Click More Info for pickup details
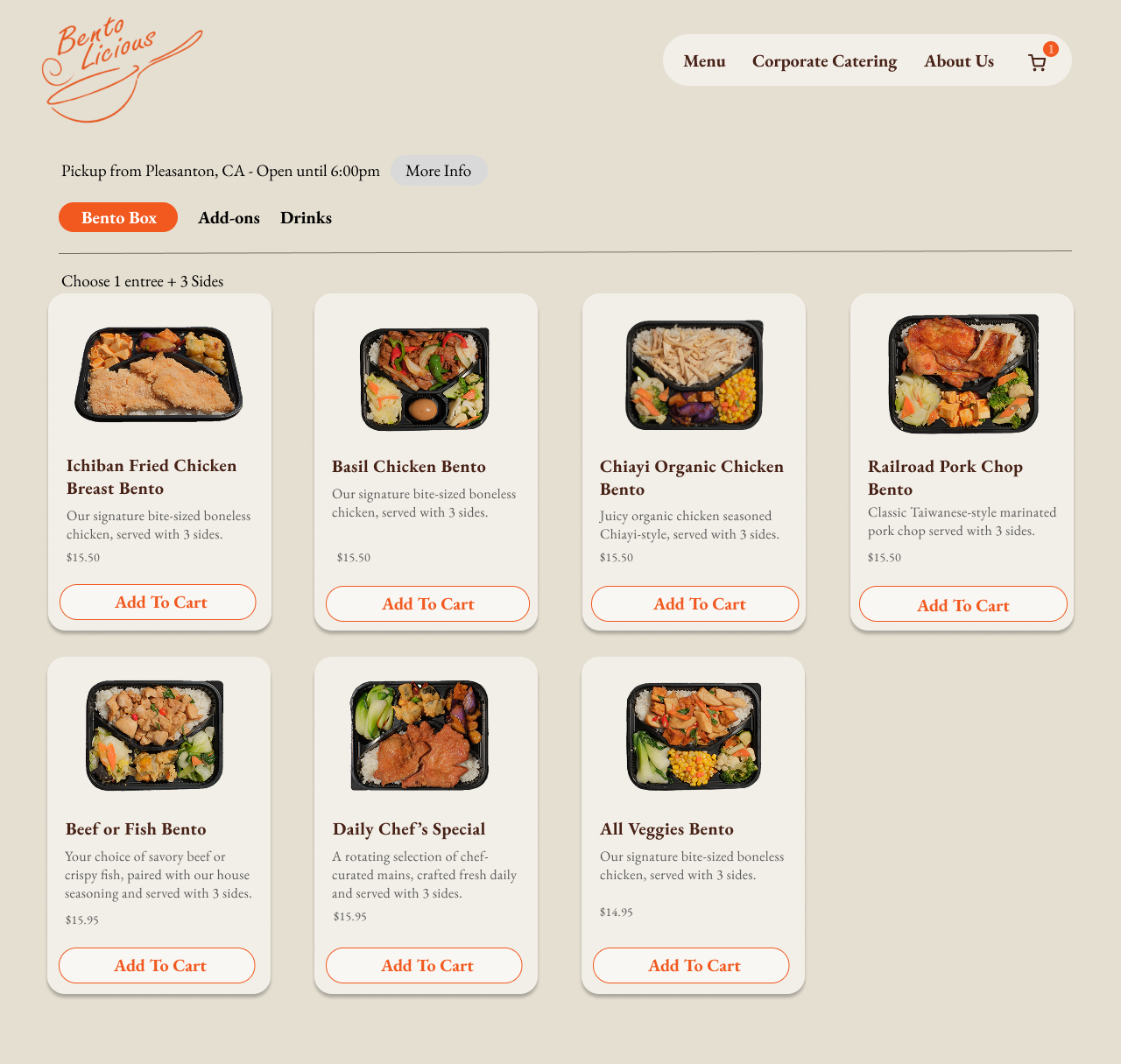This screenshot has width=1121, height=1064. (x=439, y=171)
